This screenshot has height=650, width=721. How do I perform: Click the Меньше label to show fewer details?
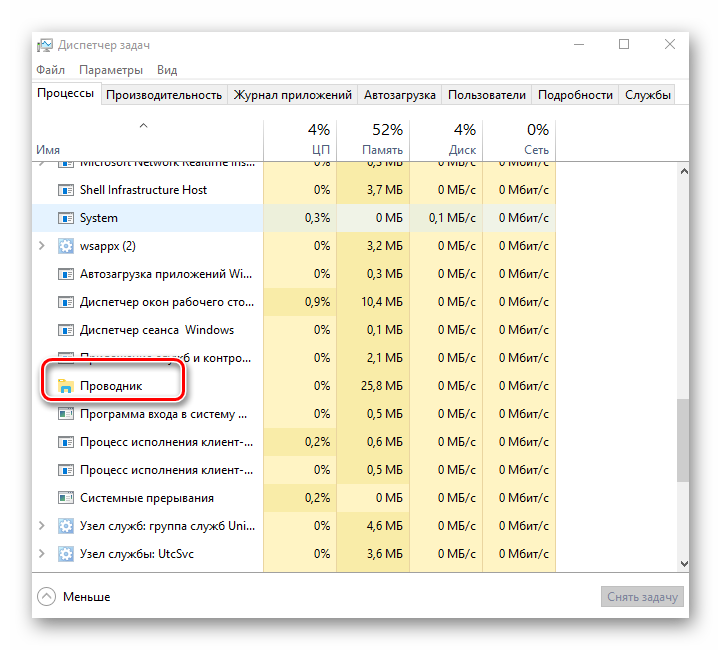click(x=86, y=597)
